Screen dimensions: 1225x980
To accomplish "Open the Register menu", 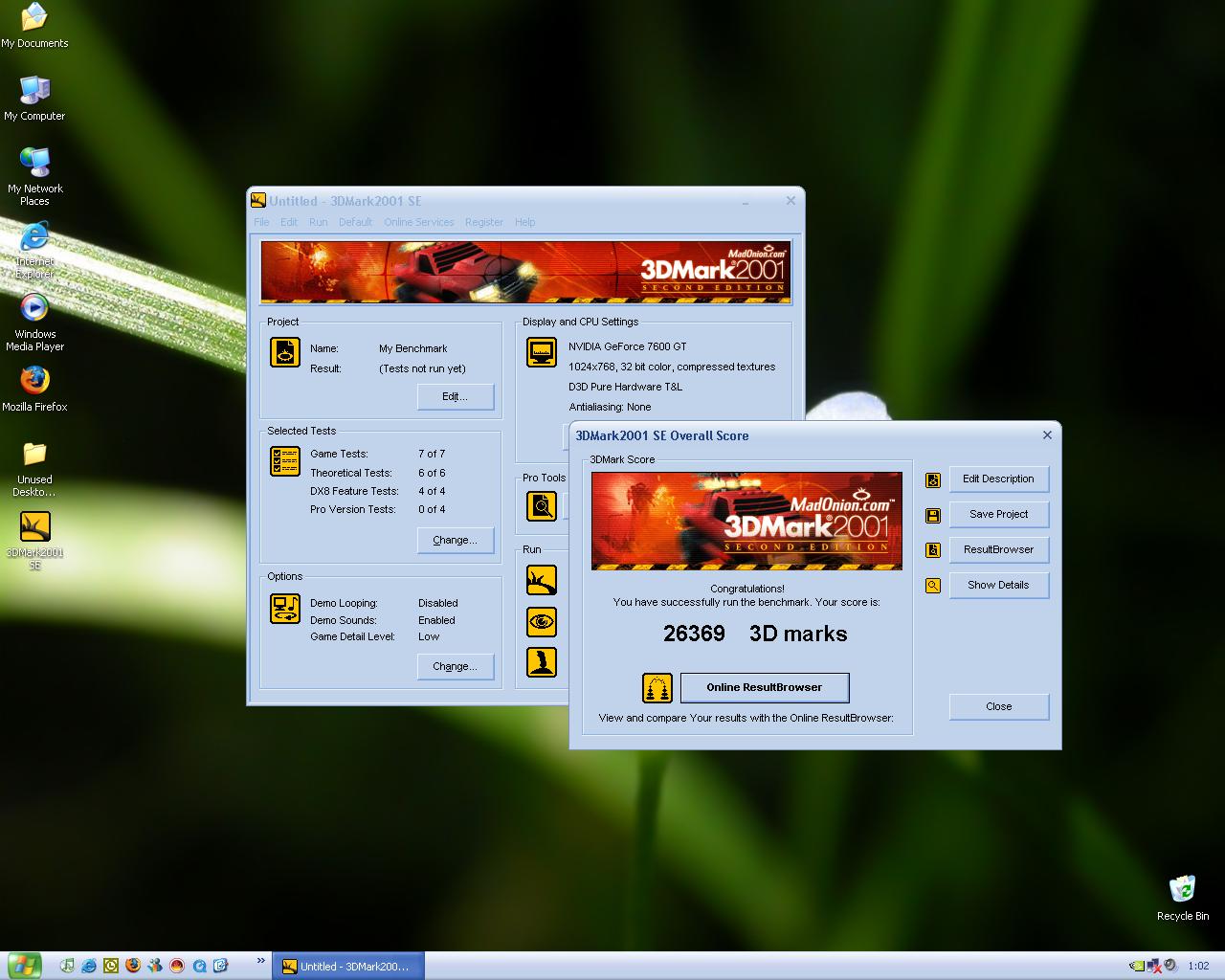I will (484, 222).
